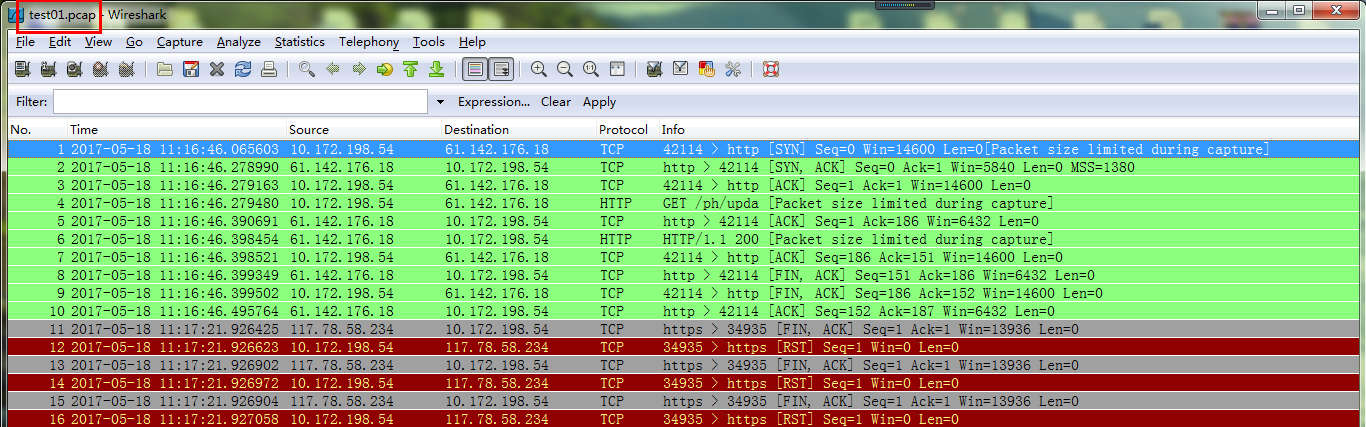Expand the filter history dropdown arrow

tap(440, 102)
